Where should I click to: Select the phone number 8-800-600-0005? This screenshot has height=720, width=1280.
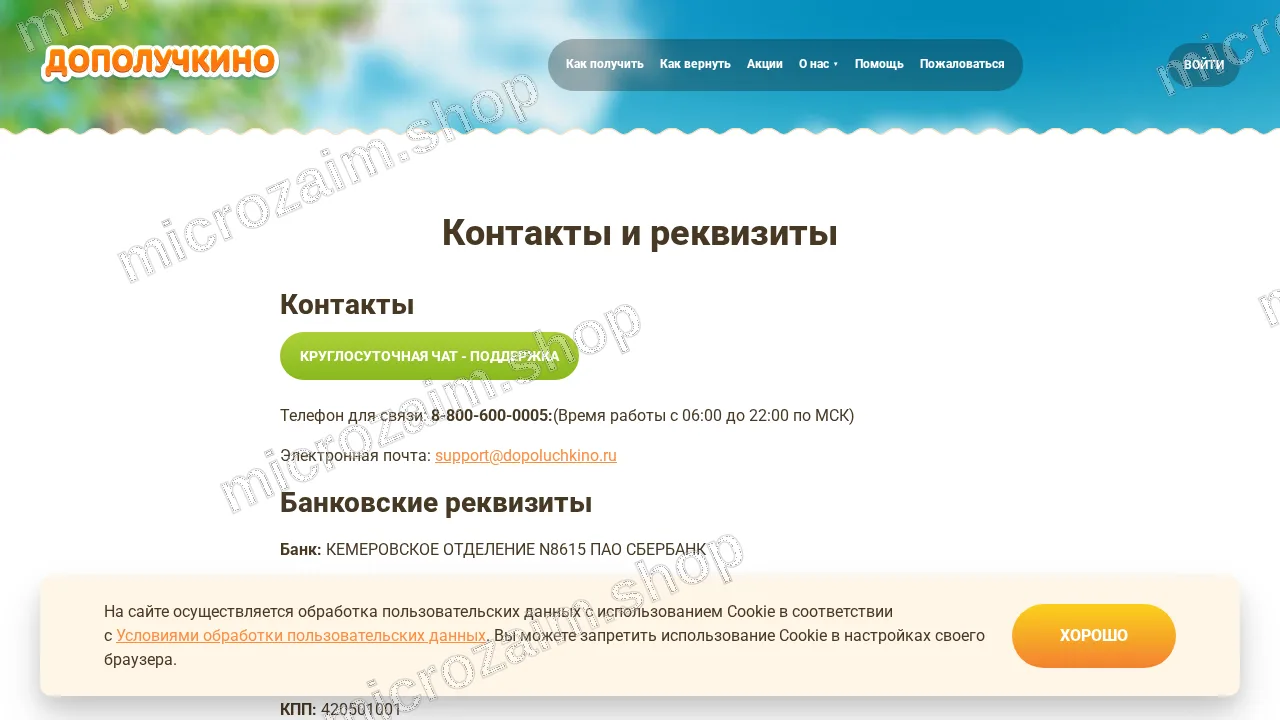pyautogui.click(x=490, y=415)
